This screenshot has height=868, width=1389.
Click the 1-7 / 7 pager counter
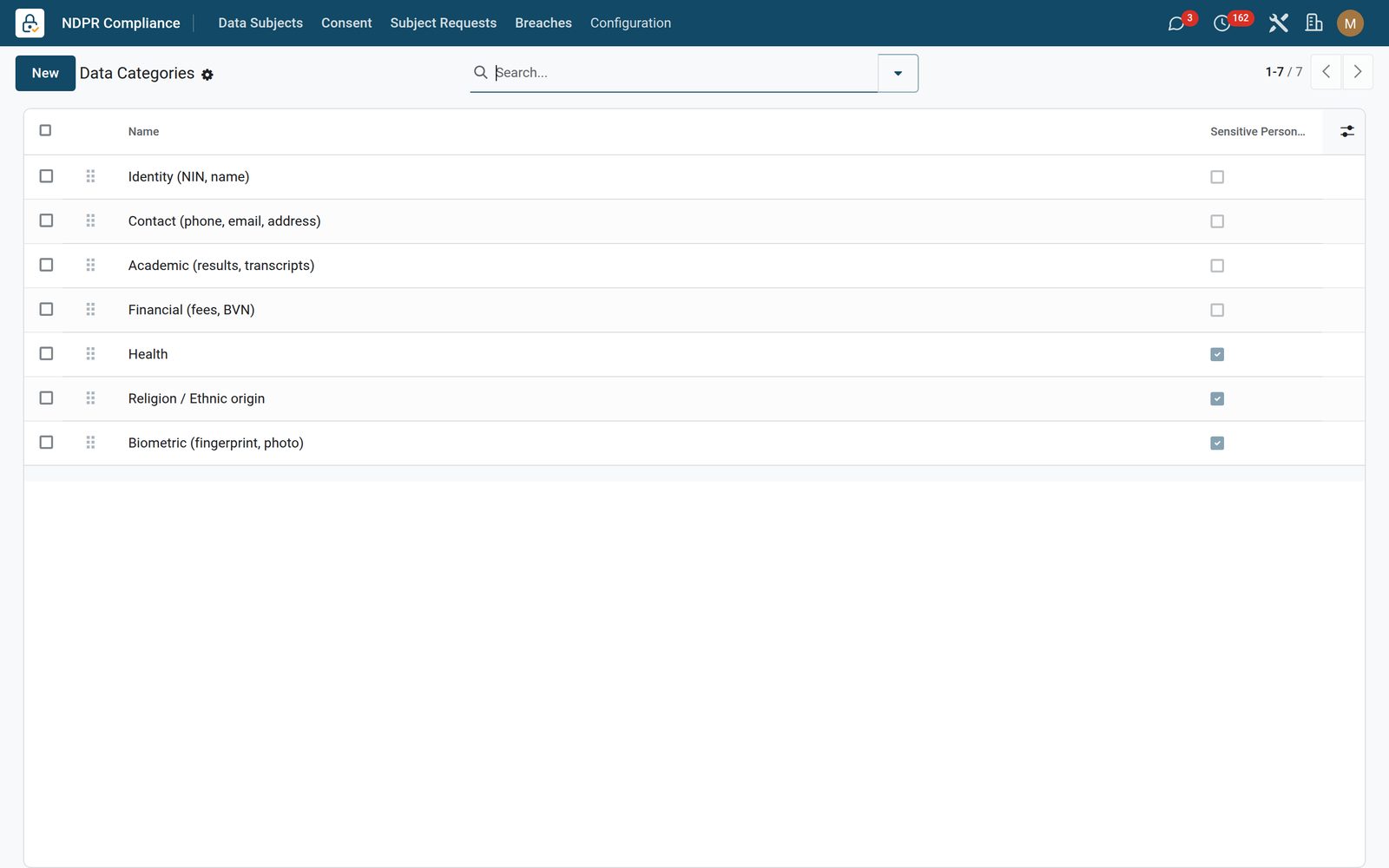click(1284, 72)
